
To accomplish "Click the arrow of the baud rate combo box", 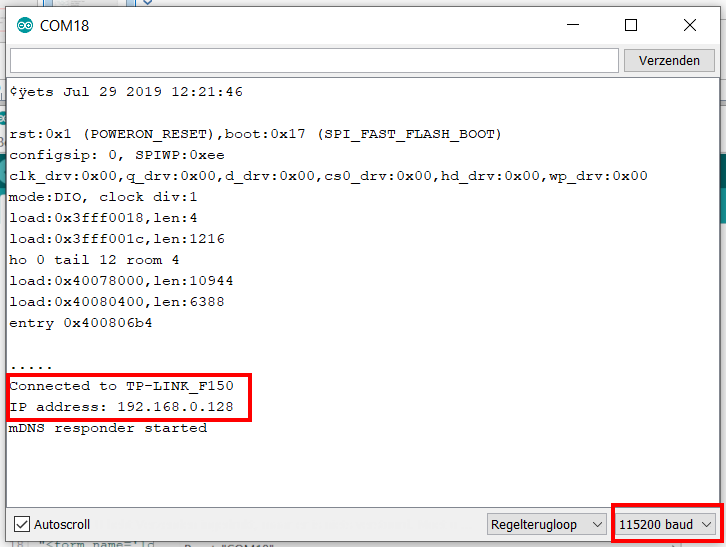I will [x=707, y=524].
